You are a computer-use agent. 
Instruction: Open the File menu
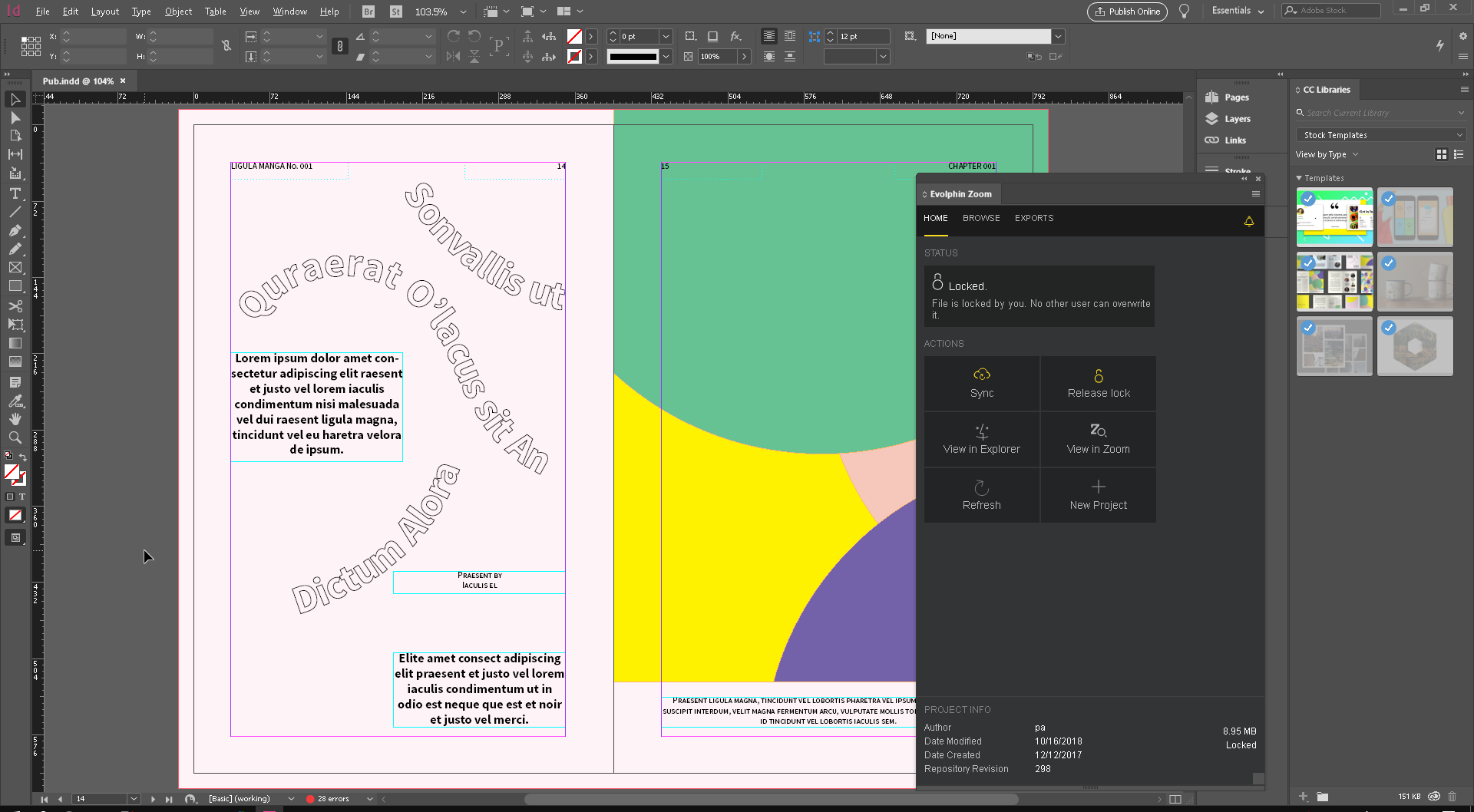pyautogui.click(x=42, y=12)
